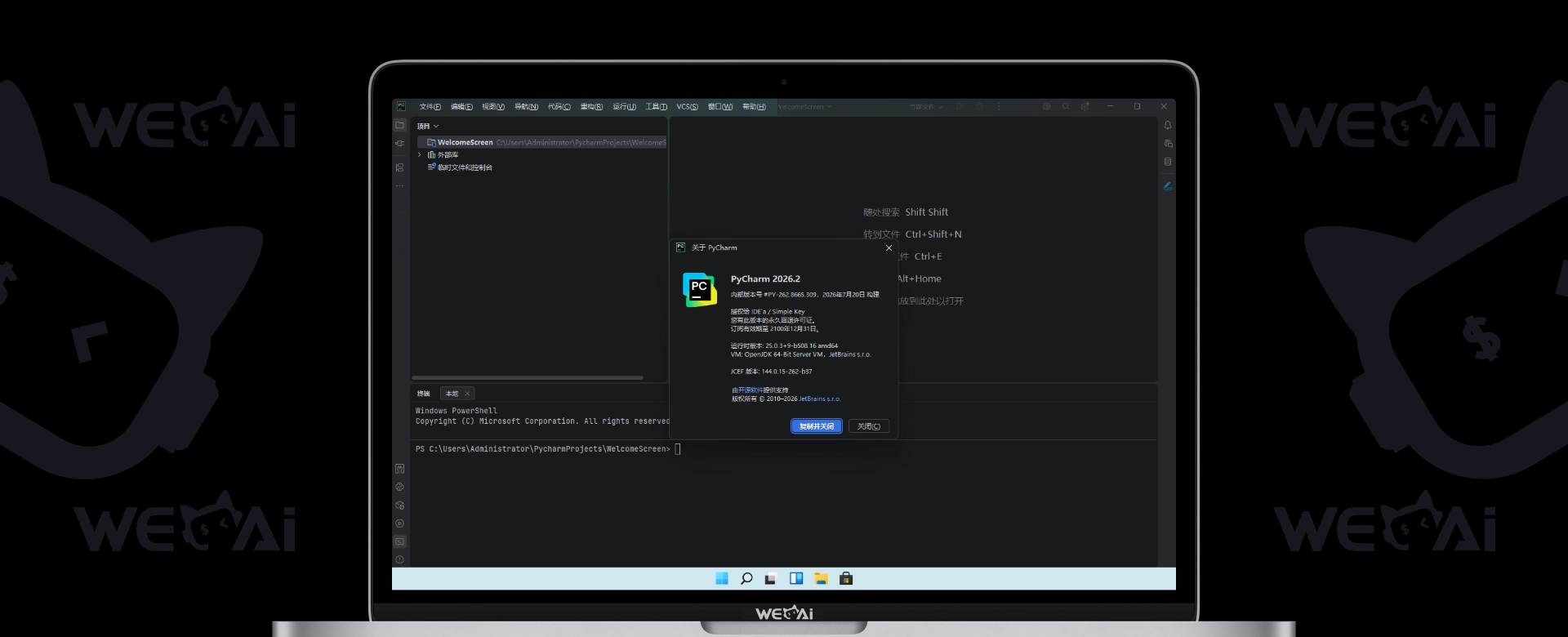This screenshot has width=1568, height=637.
Task: Click the PyCharm 2026.2 version title
Action: pyautogui.click(x=765, y=278)
